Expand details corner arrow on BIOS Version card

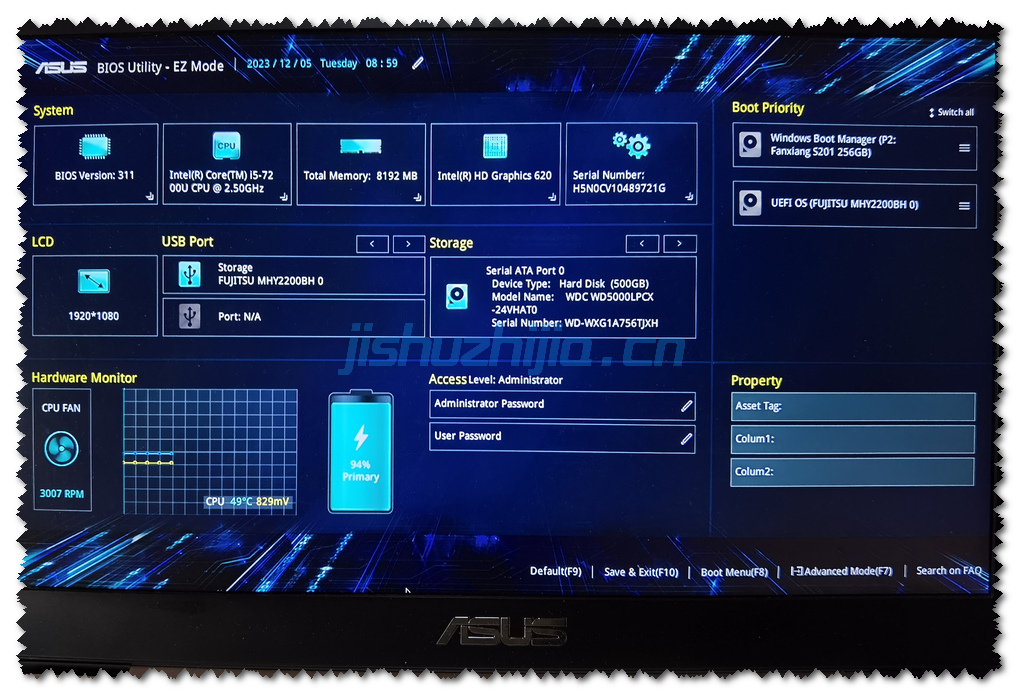tap(150, 196)
